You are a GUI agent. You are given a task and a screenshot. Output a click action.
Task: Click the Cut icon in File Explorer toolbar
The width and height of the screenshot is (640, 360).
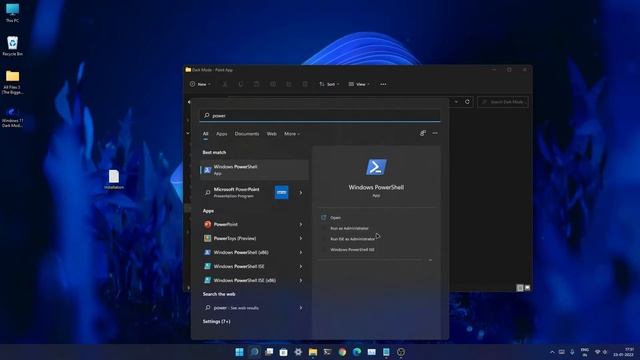coord(225,84)
